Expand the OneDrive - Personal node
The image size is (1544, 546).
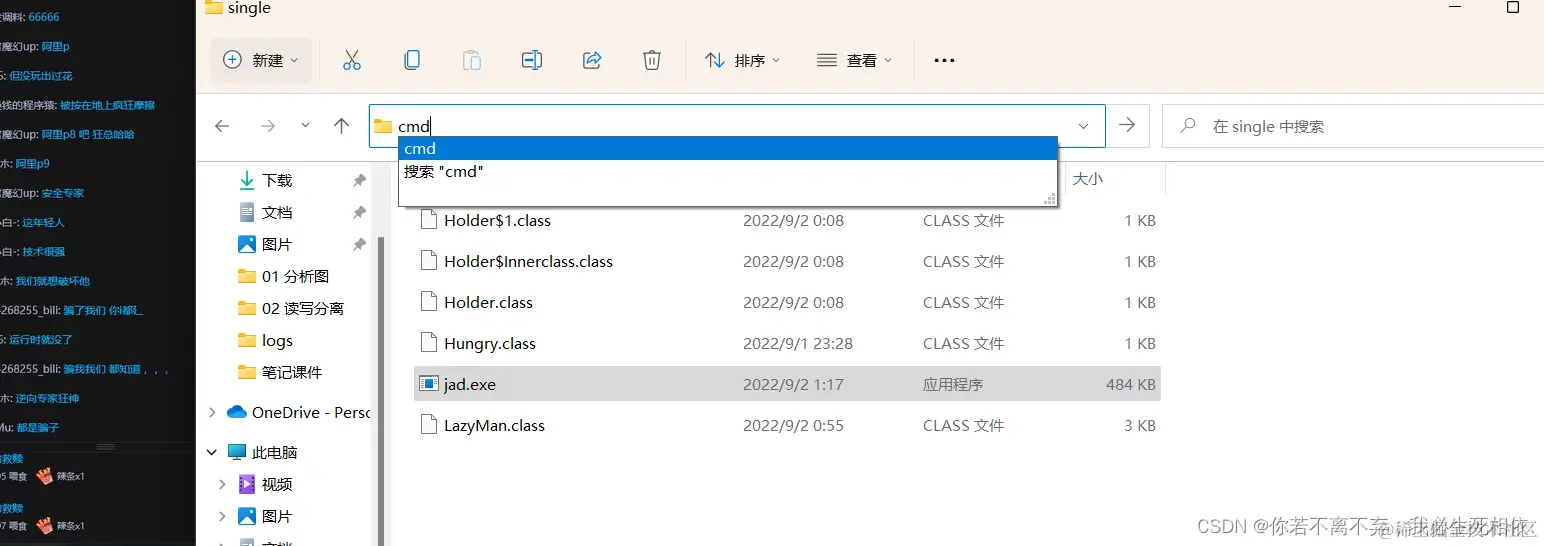click(x=212, y=412)
